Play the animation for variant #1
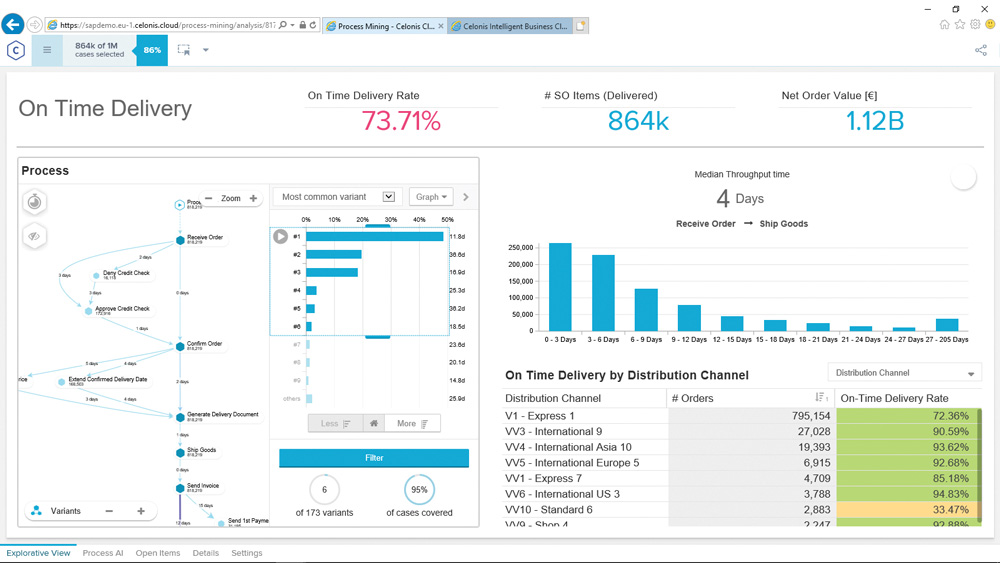The width and height of the screenshot is (1000, 563). click(x=281, y=237)
